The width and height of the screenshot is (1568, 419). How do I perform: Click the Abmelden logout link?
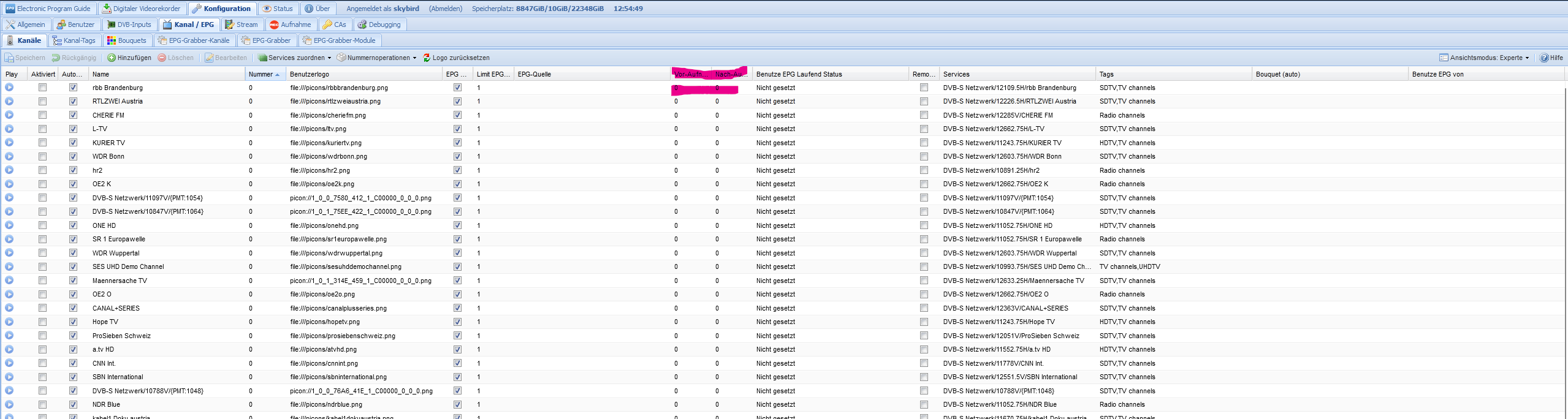point(446,9)
